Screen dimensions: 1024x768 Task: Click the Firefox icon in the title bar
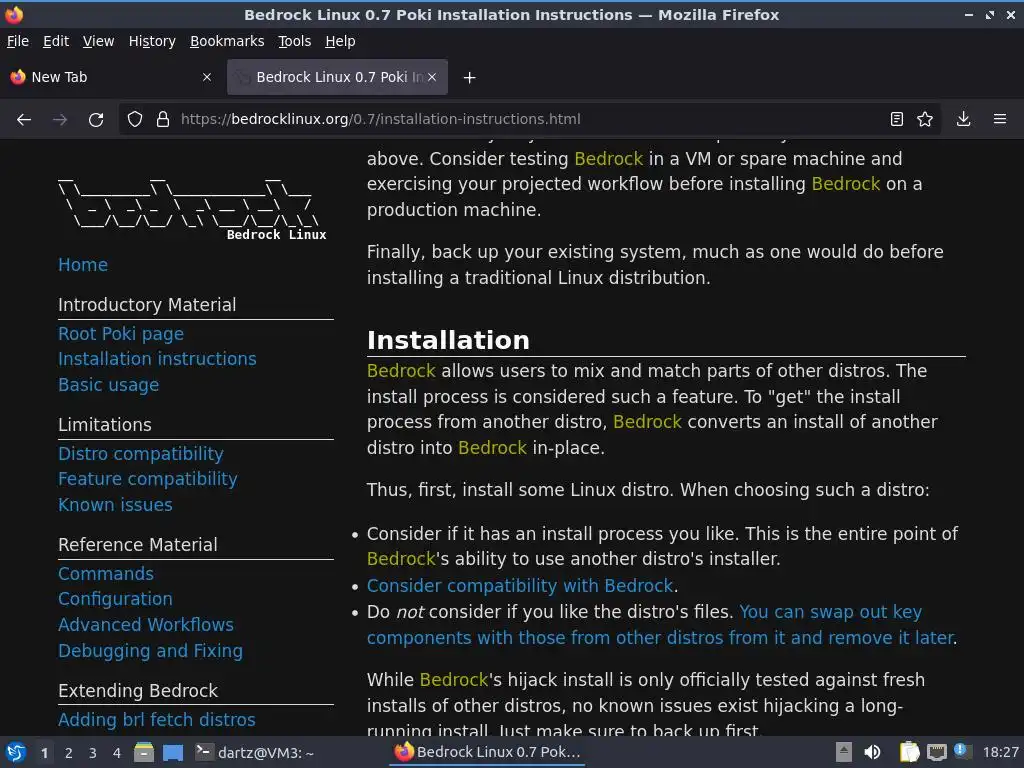point(14,14)
